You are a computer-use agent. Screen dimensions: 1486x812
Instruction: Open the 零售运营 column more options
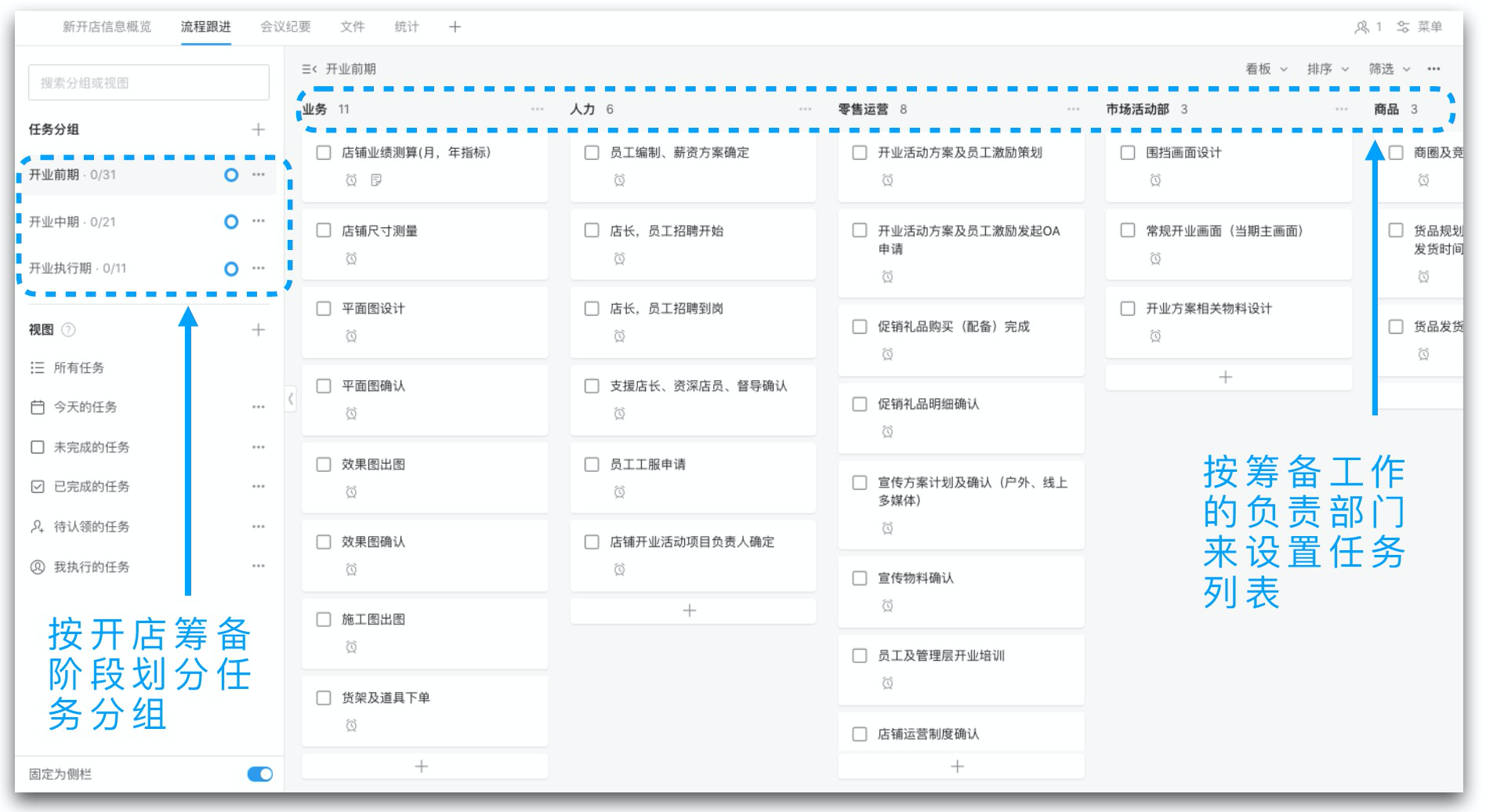1073,109
